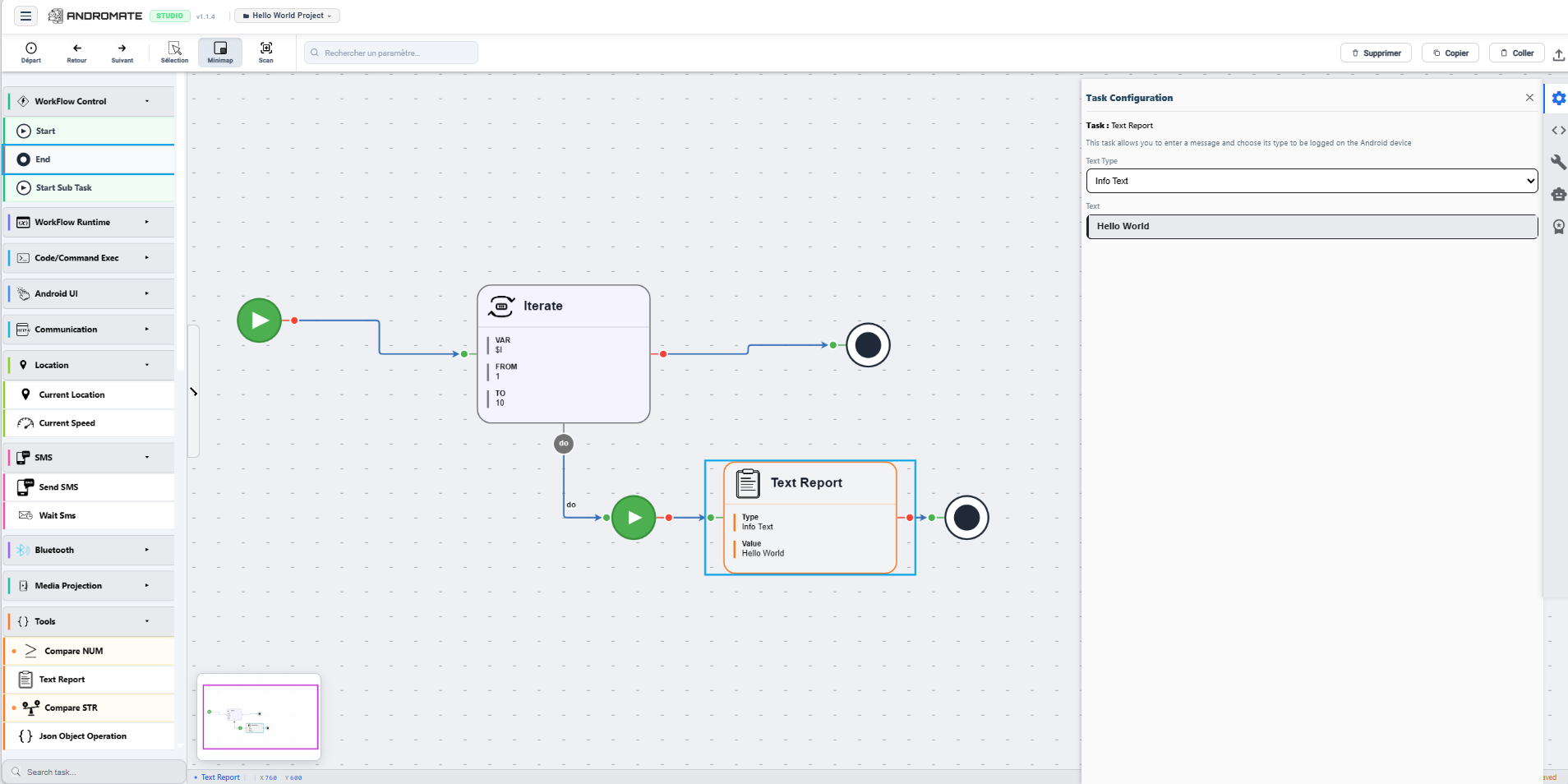Viewport: 1568px width, 784px height.
Task: Click the red output port of Iterate
Action: (x=663, y=354)
